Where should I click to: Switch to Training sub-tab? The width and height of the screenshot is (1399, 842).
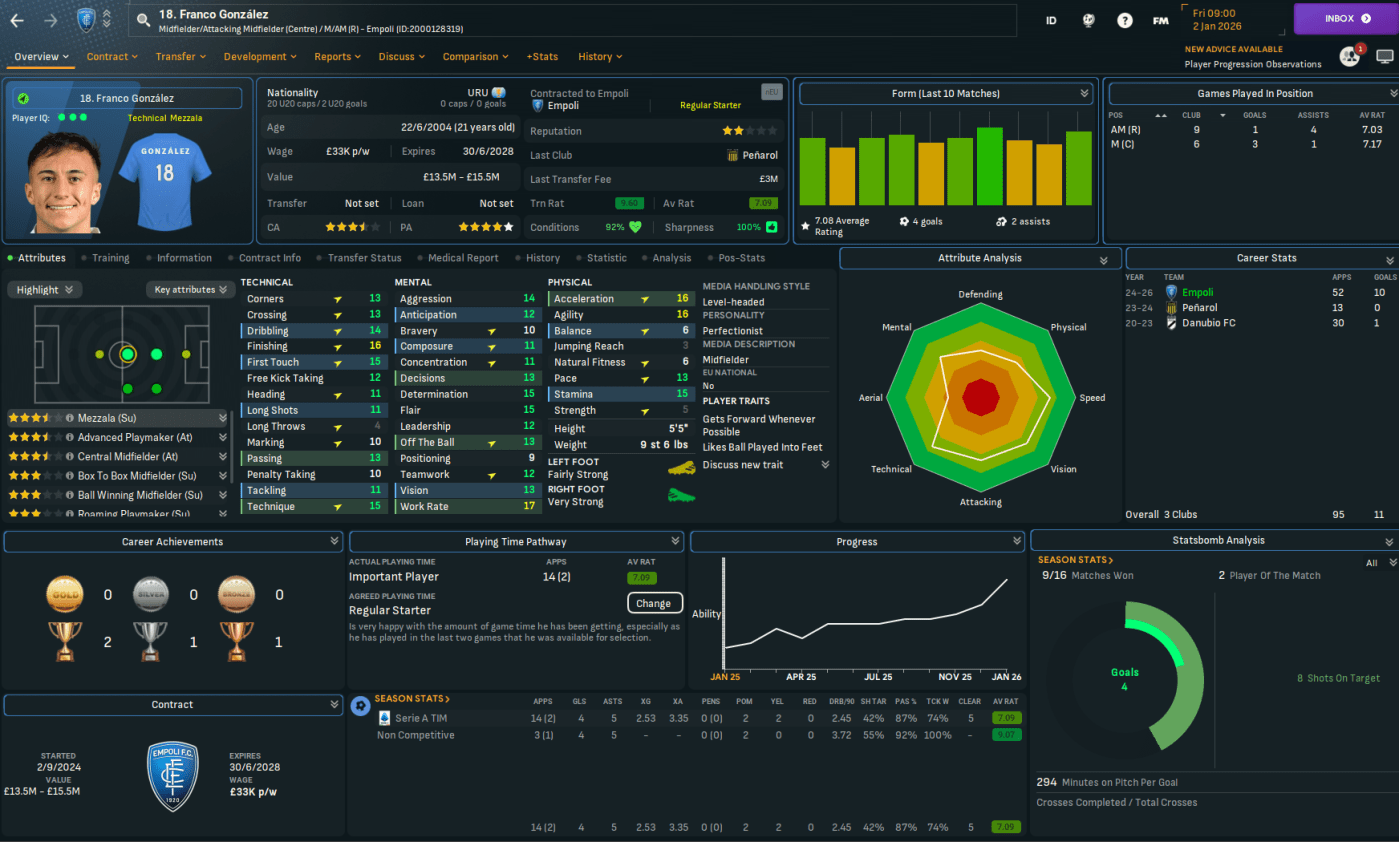110,258
